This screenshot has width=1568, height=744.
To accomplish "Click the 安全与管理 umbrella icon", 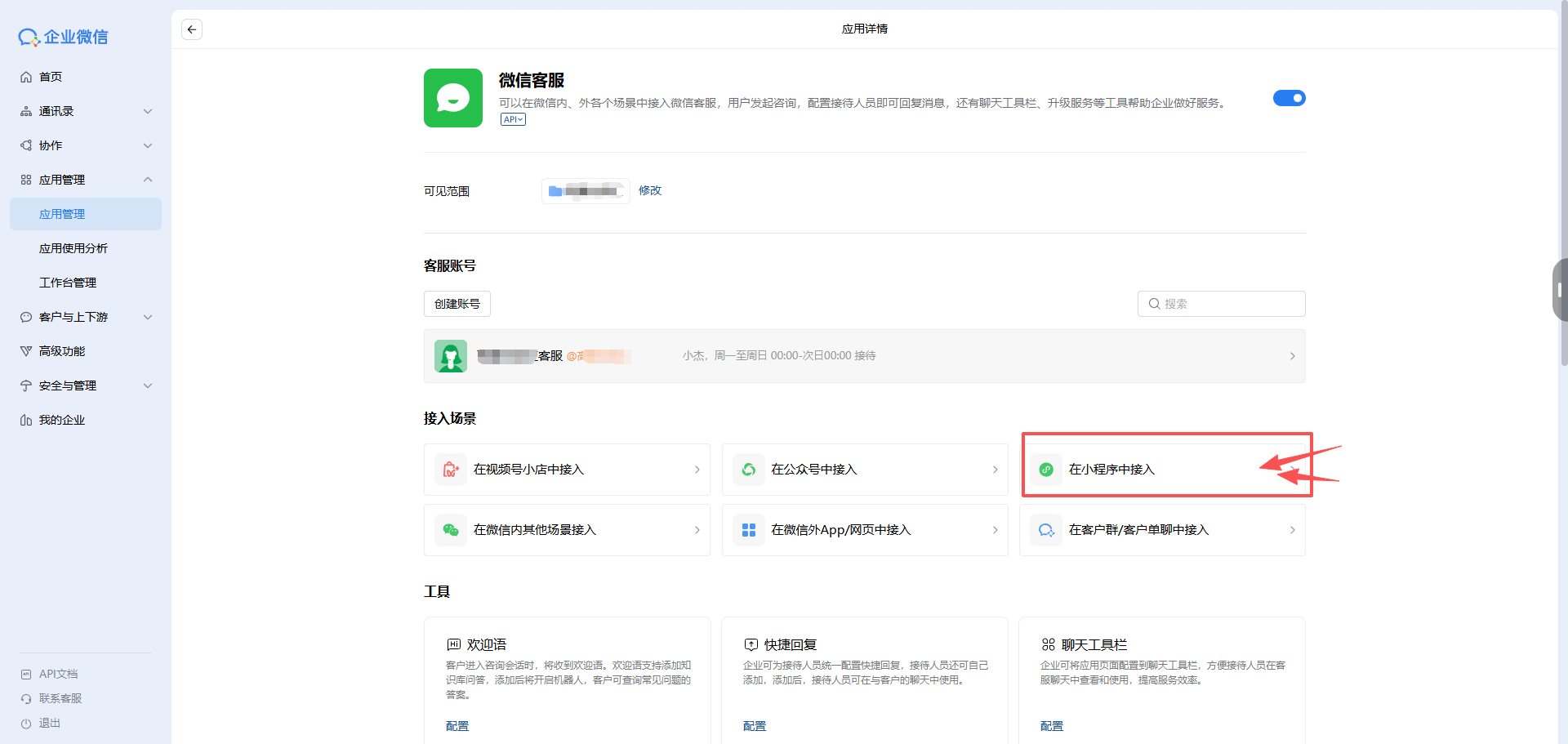I will point(26,385).
